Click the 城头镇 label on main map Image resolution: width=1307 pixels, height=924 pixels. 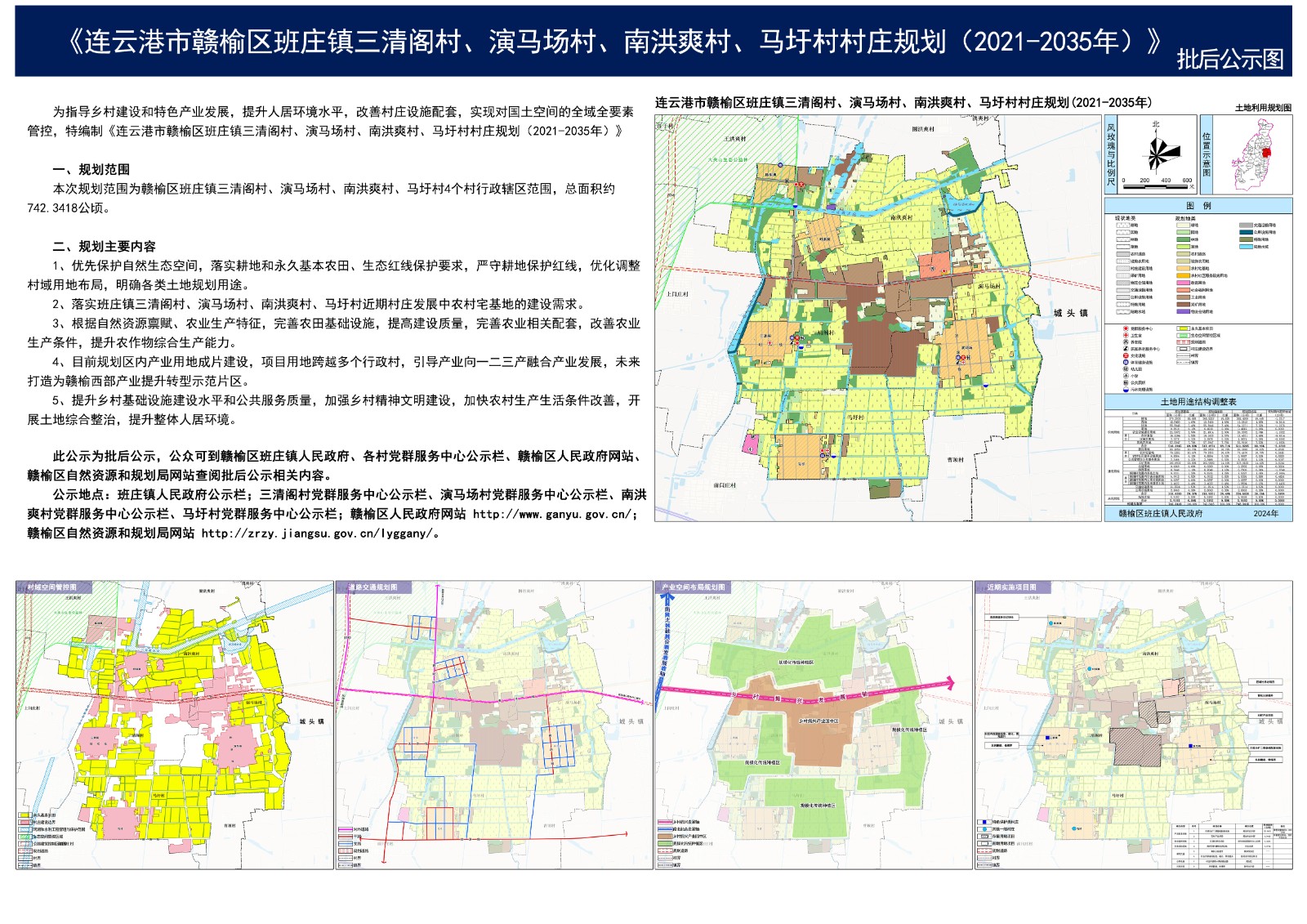(1070, 313)
